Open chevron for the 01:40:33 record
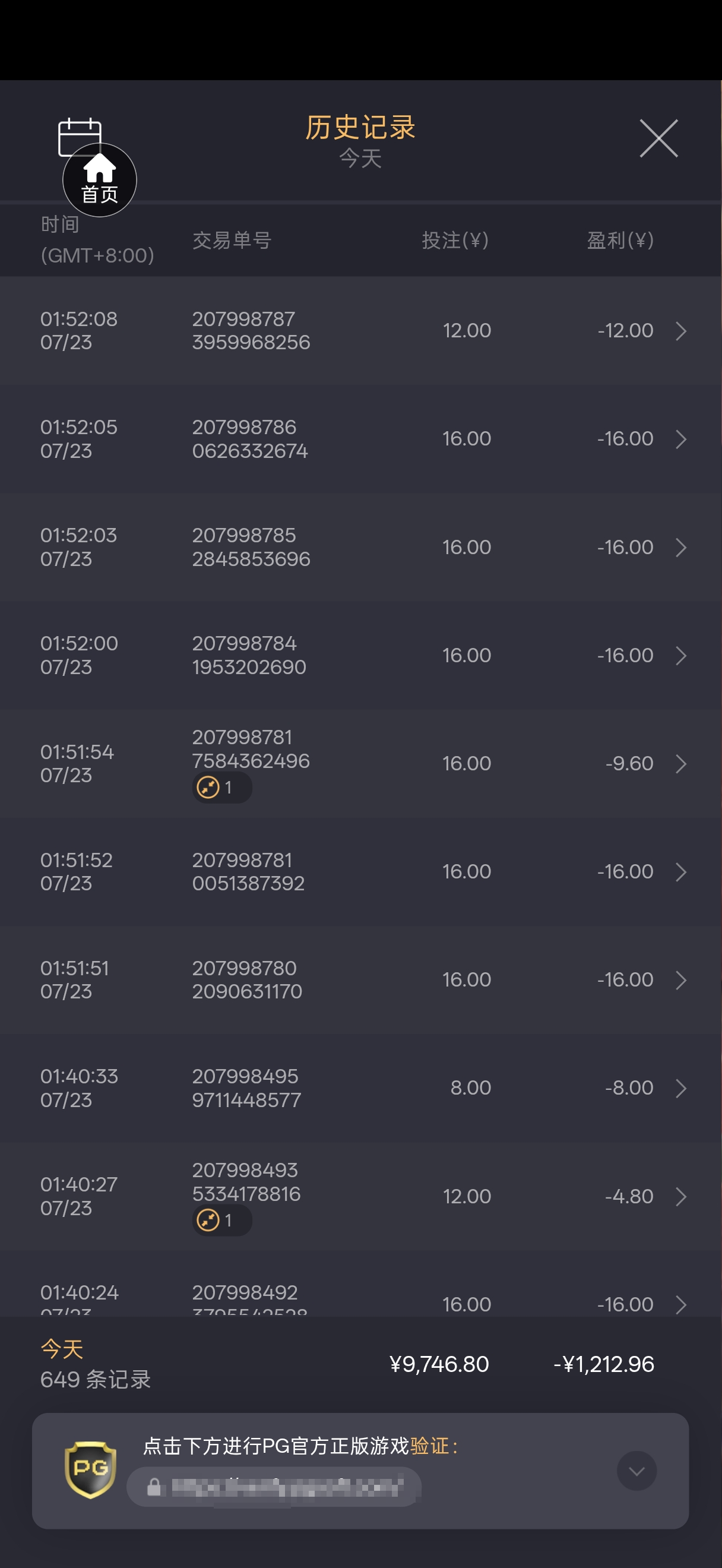The image size is (722, 1568). click(681, 1088)
